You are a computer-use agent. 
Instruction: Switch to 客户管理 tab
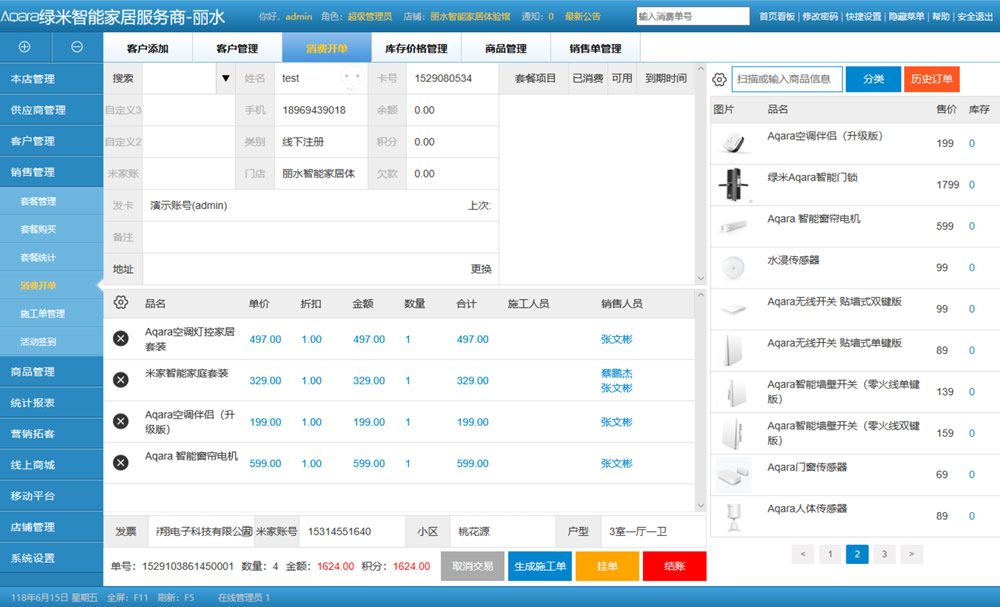tap(237, 48)
